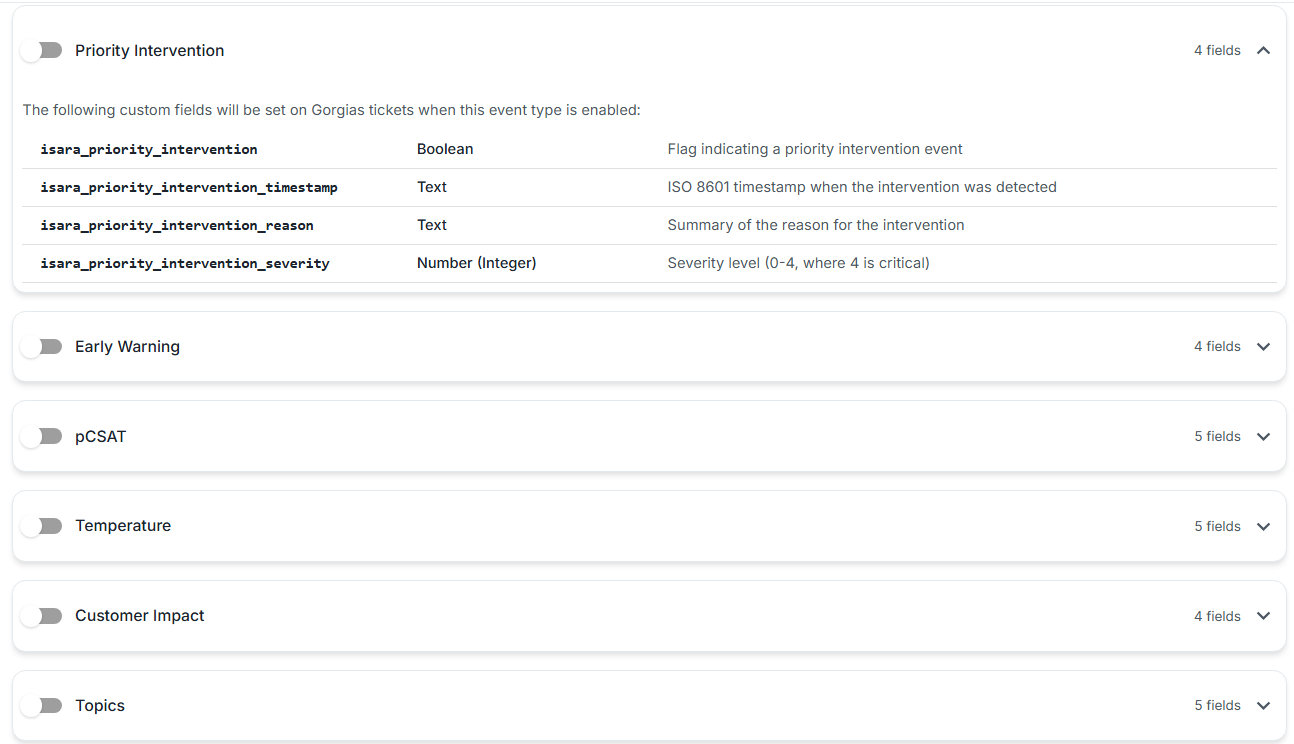Select the isara_priority_intervention_timestamp field name
The height and width of the screenshot is (744, 1294).
click(x=189, y=187)
